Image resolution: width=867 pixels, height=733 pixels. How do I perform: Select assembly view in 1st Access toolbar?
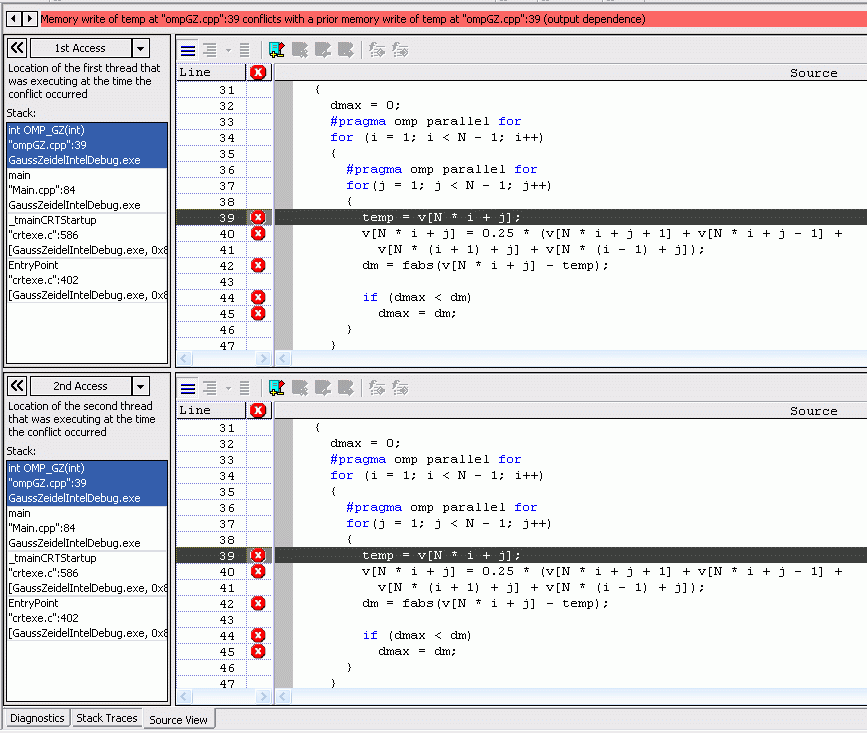(x=244, y=51)
